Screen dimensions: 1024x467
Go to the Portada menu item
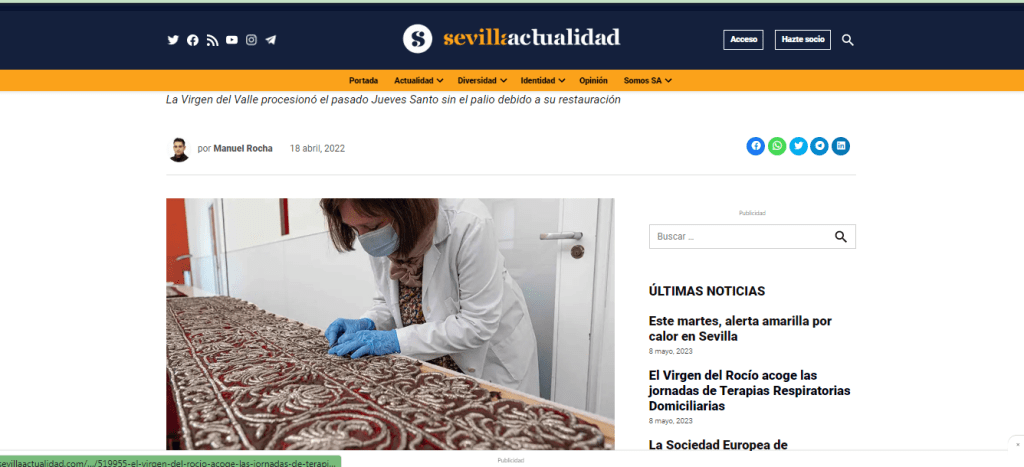tap(364, 80)
